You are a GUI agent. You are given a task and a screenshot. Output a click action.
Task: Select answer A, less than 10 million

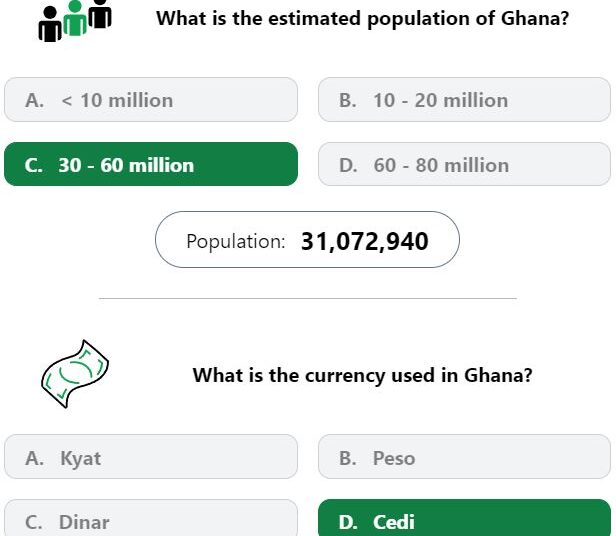pyautogui.click(x=151, y=100)
